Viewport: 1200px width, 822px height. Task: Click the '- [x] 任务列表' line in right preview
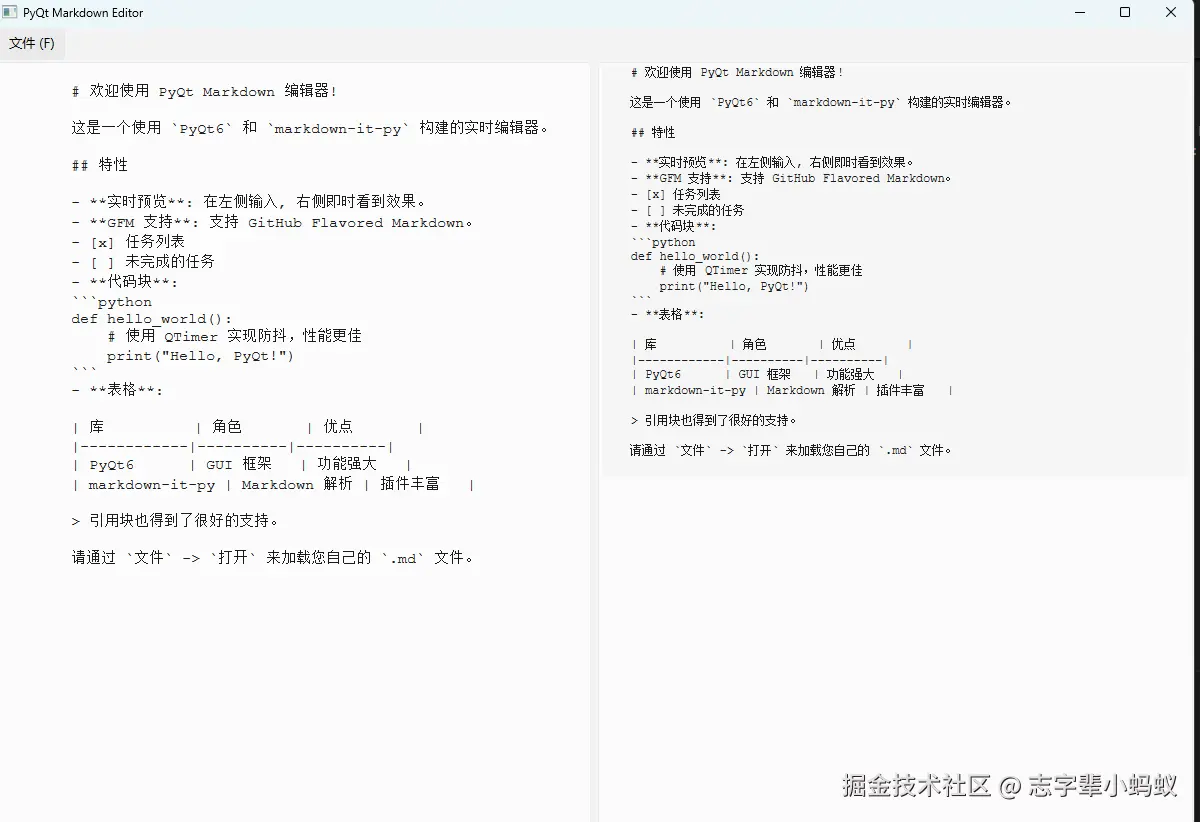coord(676,194)
